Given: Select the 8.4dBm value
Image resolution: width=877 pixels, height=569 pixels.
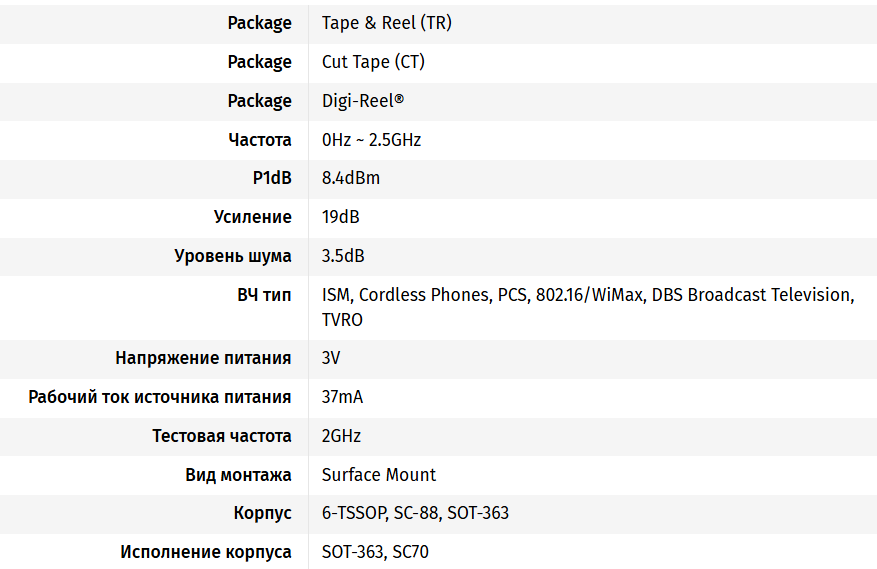Looking at the screenshot, I should tap(351, 178).
